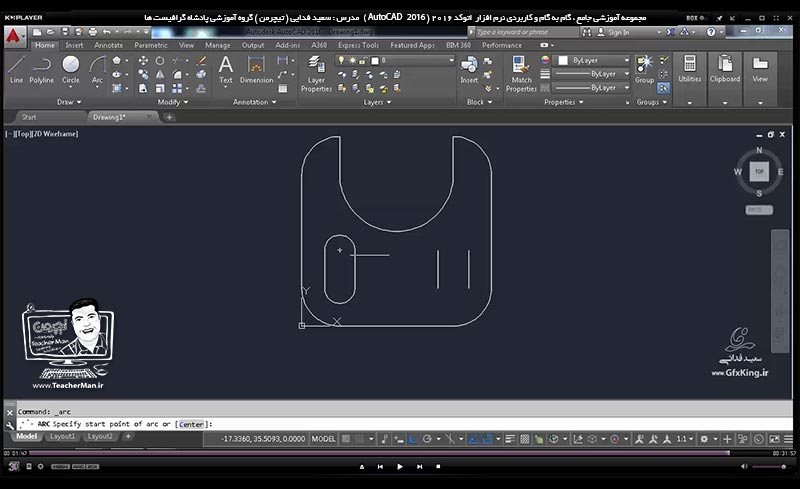Toggle ortho mode in status bar
Screen dimensions: 800x489
pyautogui.click(x=412, y=439)
